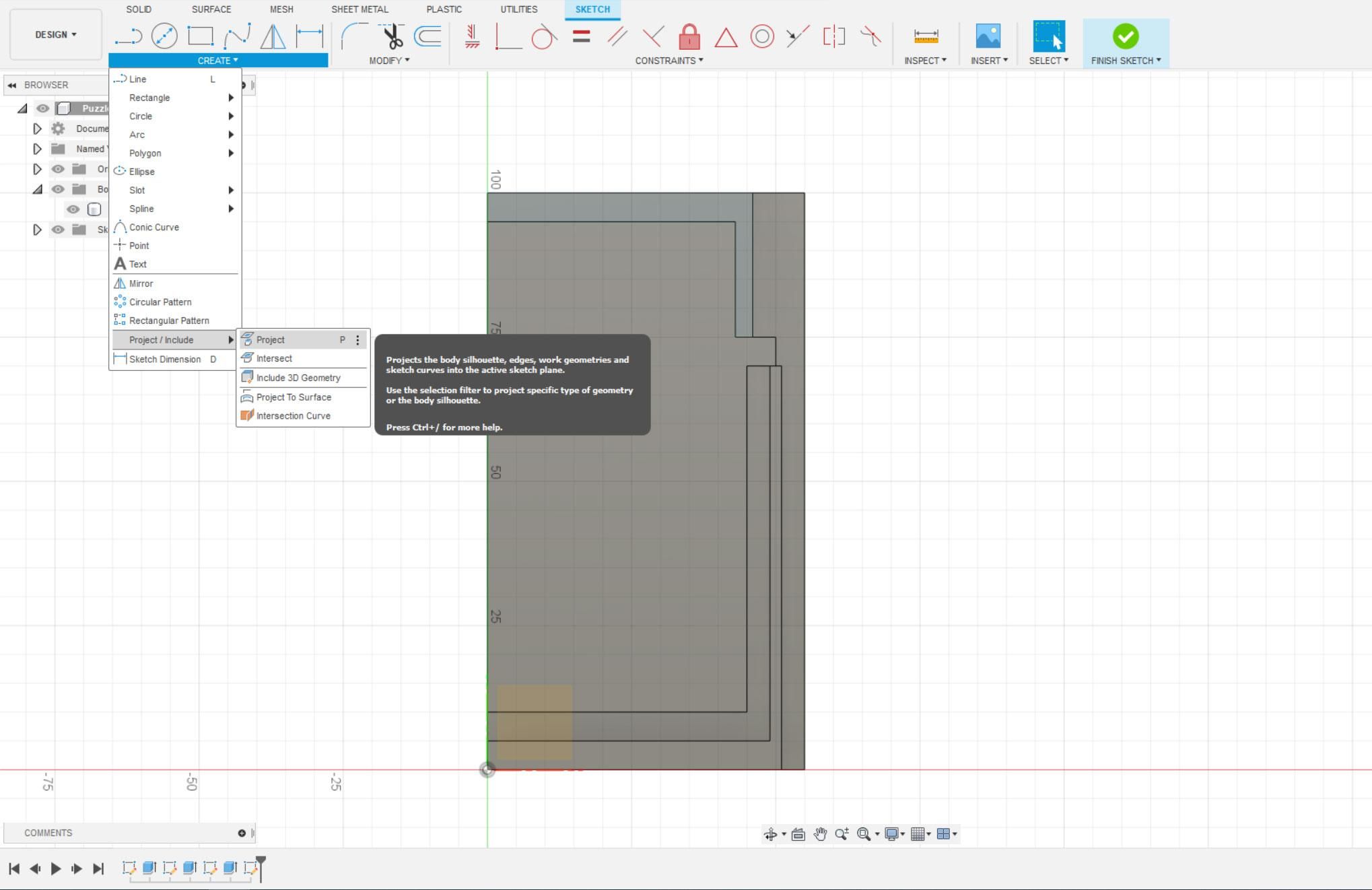
Task: Toggle visibility of Bodies folder
Action: point(59,189)
